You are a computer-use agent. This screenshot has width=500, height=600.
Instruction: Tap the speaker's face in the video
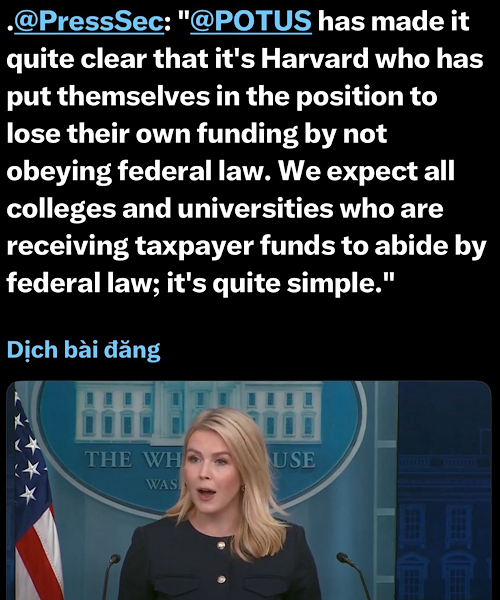click(x=213, y=473)
